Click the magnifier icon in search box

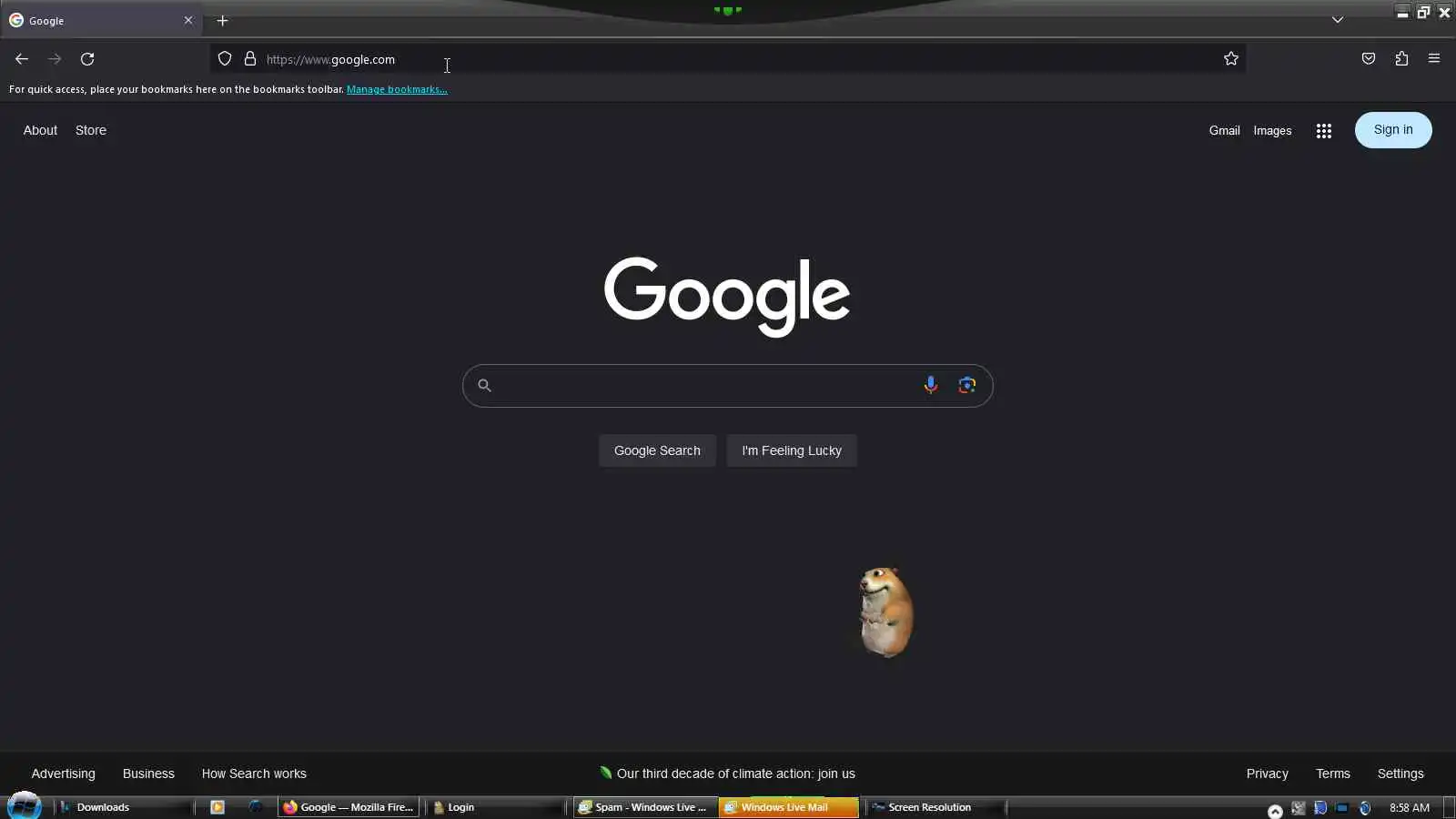coord(485,386)
